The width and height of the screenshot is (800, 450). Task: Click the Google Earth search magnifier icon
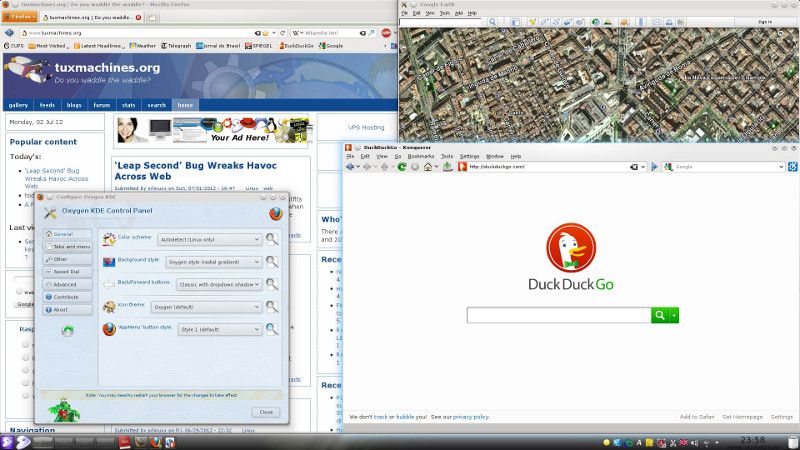pos(492,22)
